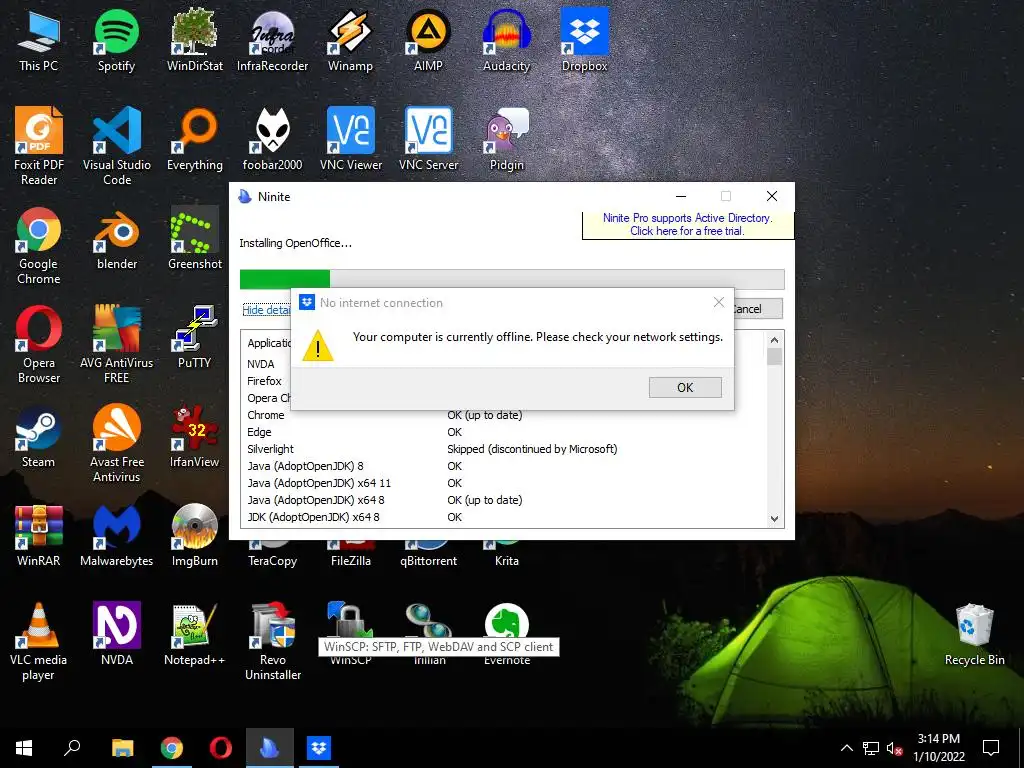Open the notification center icon

pos(991,748)
